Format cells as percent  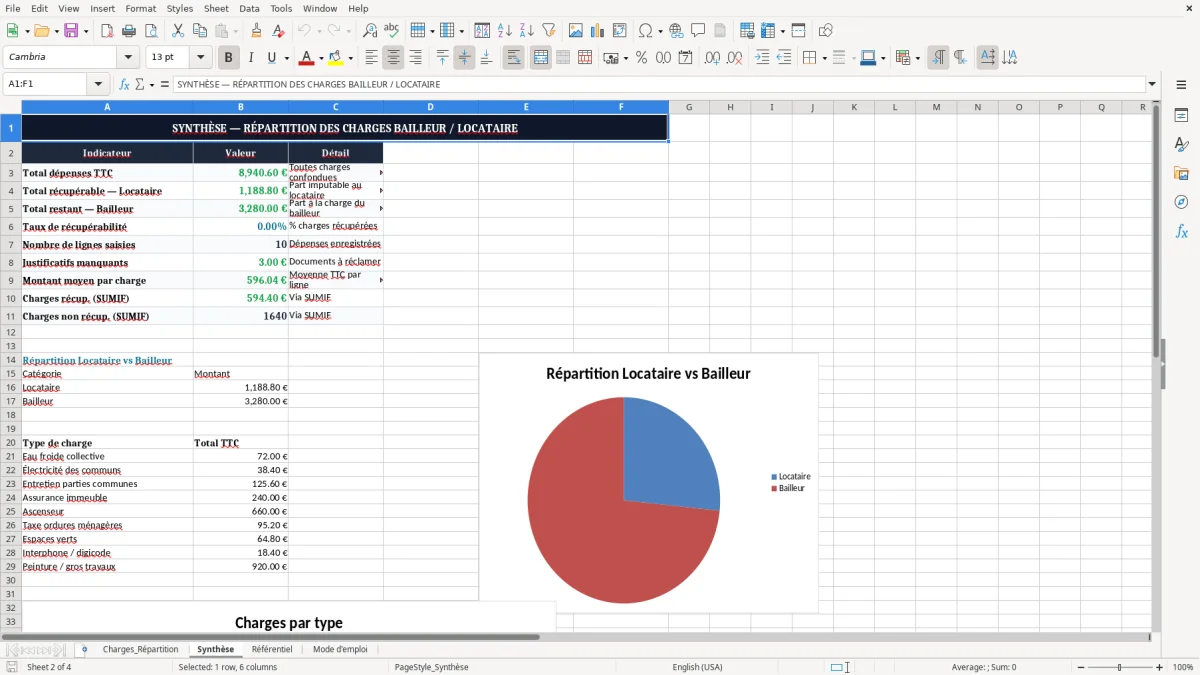(641, 58)
